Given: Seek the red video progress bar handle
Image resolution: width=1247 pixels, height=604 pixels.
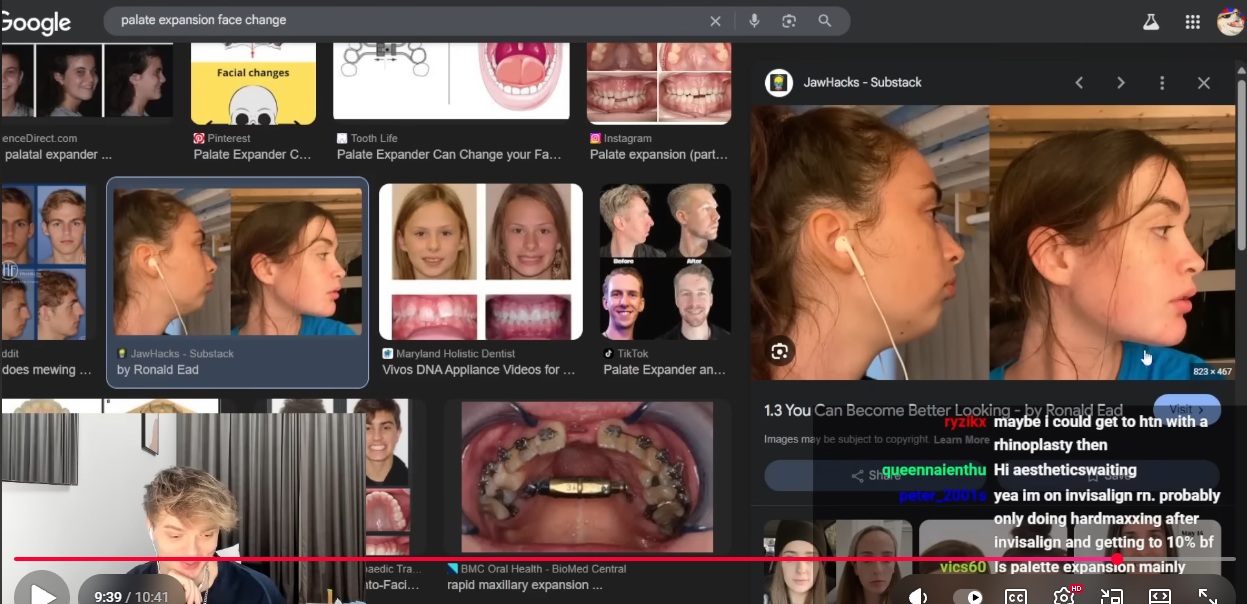Looking at the screenshot, I should [x=1117, y=559].
